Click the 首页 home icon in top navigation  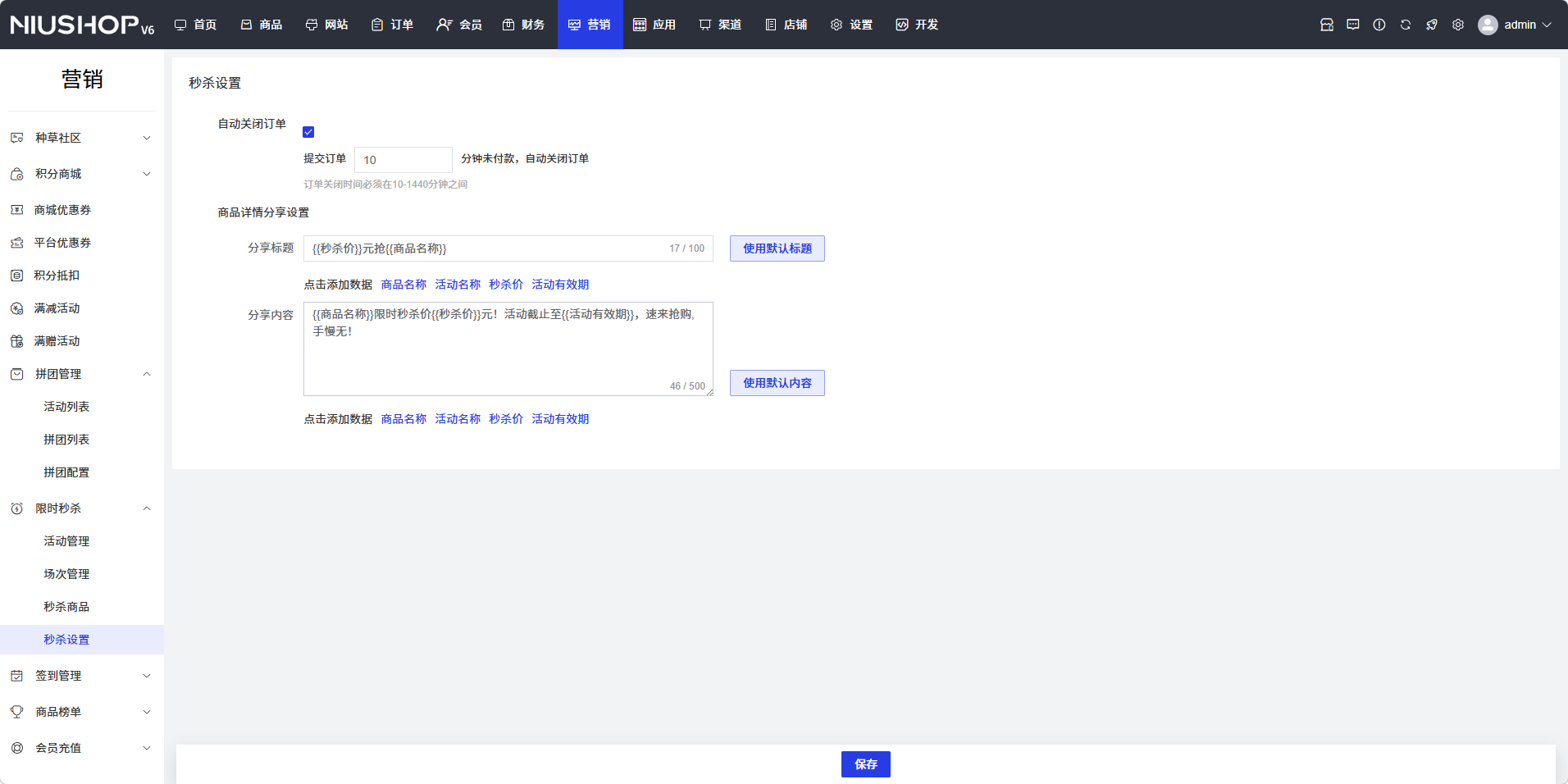[180, 25]
